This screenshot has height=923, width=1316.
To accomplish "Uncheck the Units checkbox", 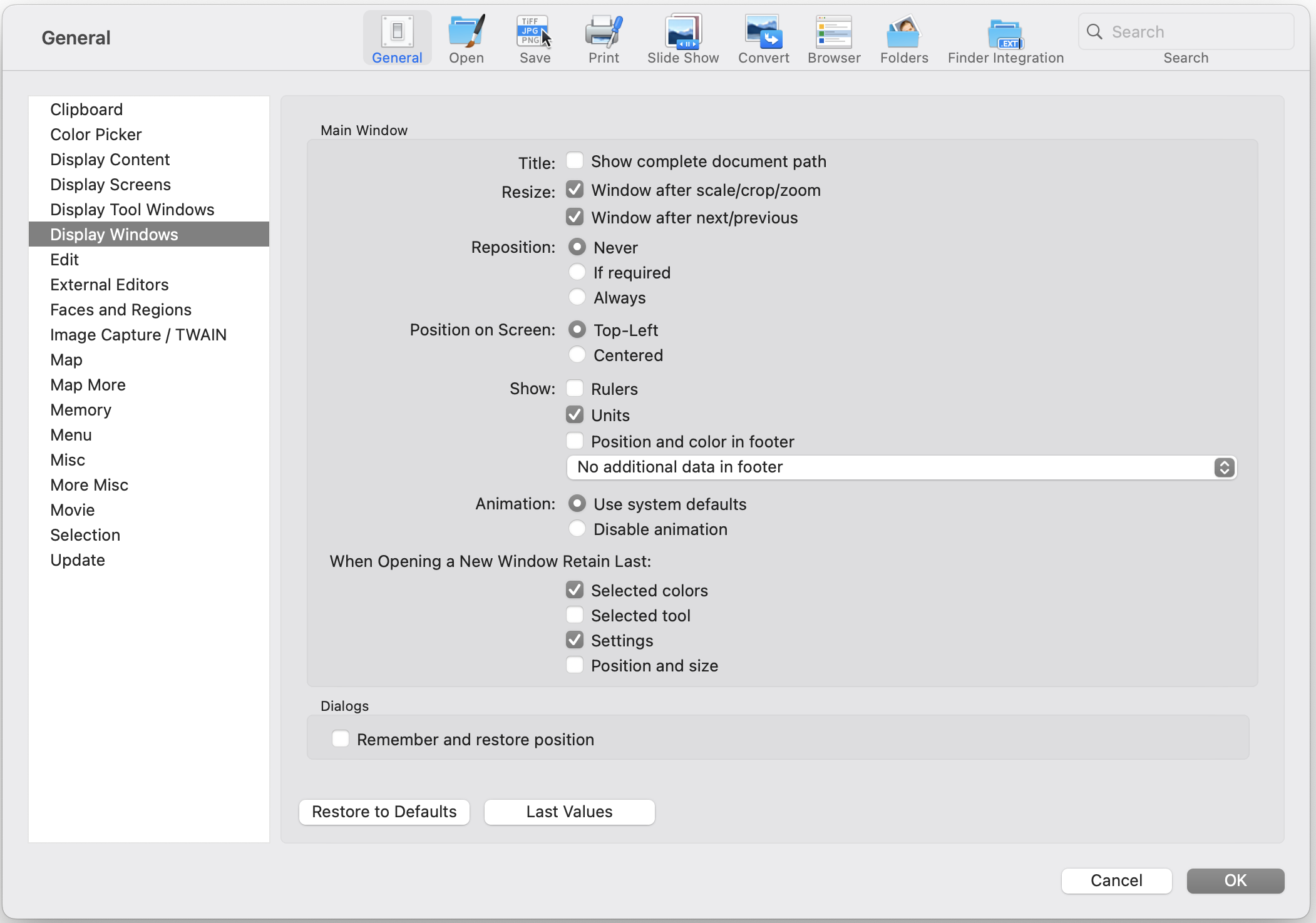I will [575, 415].
